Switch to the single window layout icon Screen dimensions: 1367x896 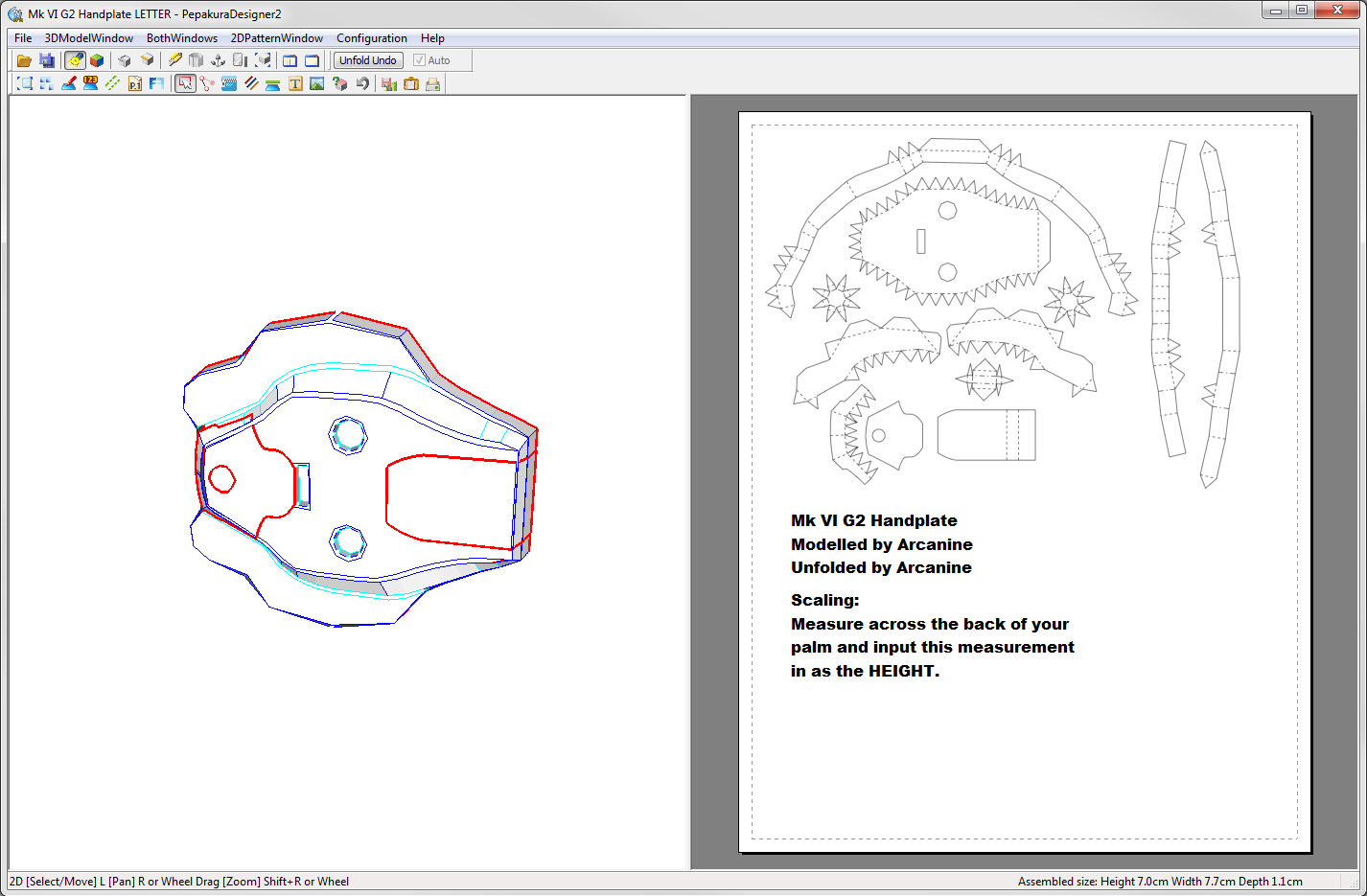pos(312,60)
